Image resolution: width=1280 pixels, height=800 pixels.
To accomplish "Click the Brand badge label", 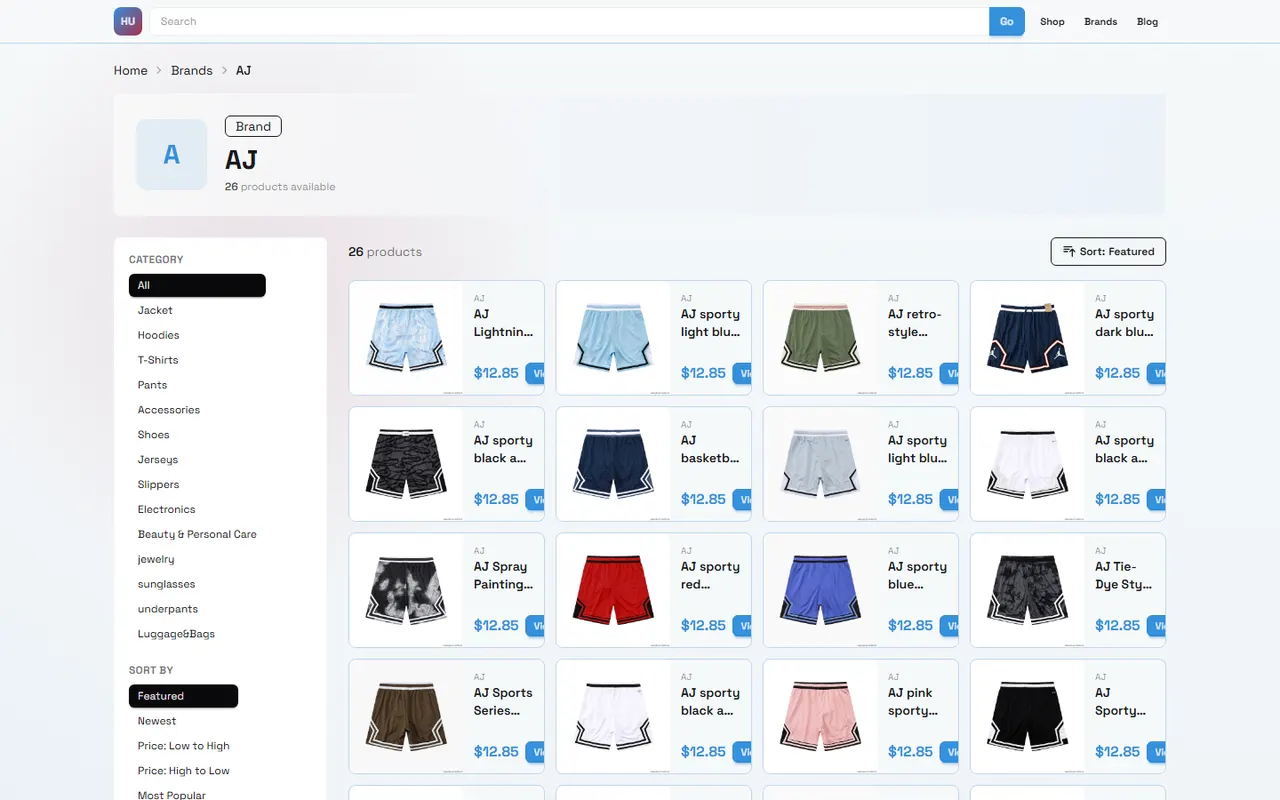I will tap(253, 126).
